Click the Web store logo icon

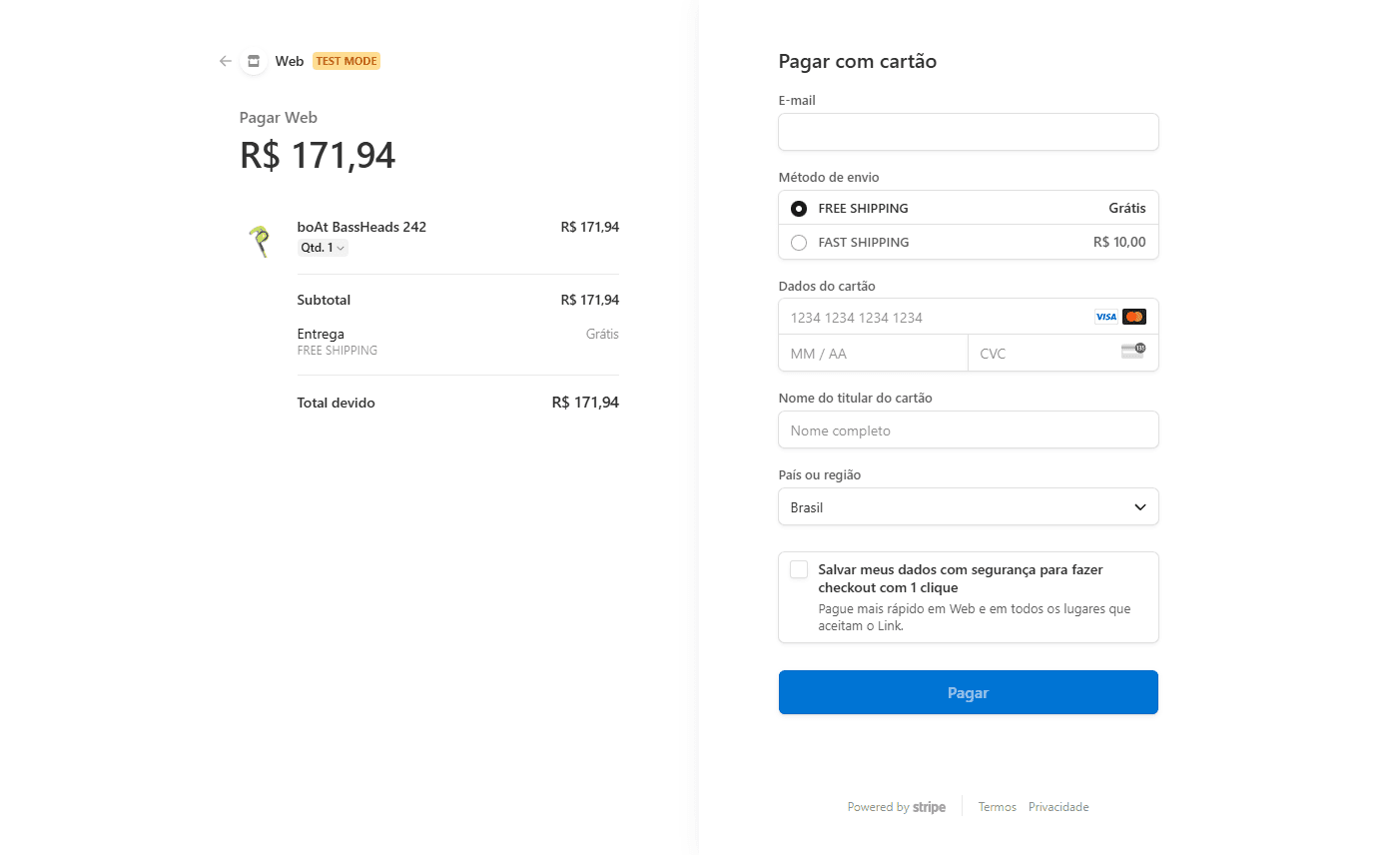[x=254, y=61]
